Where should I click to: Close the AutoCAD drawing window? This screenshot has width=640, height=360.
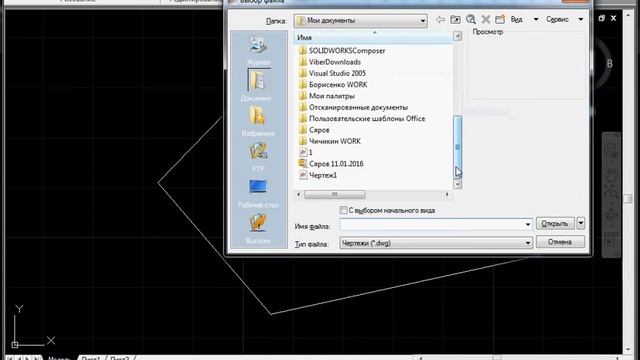(613, 18)
